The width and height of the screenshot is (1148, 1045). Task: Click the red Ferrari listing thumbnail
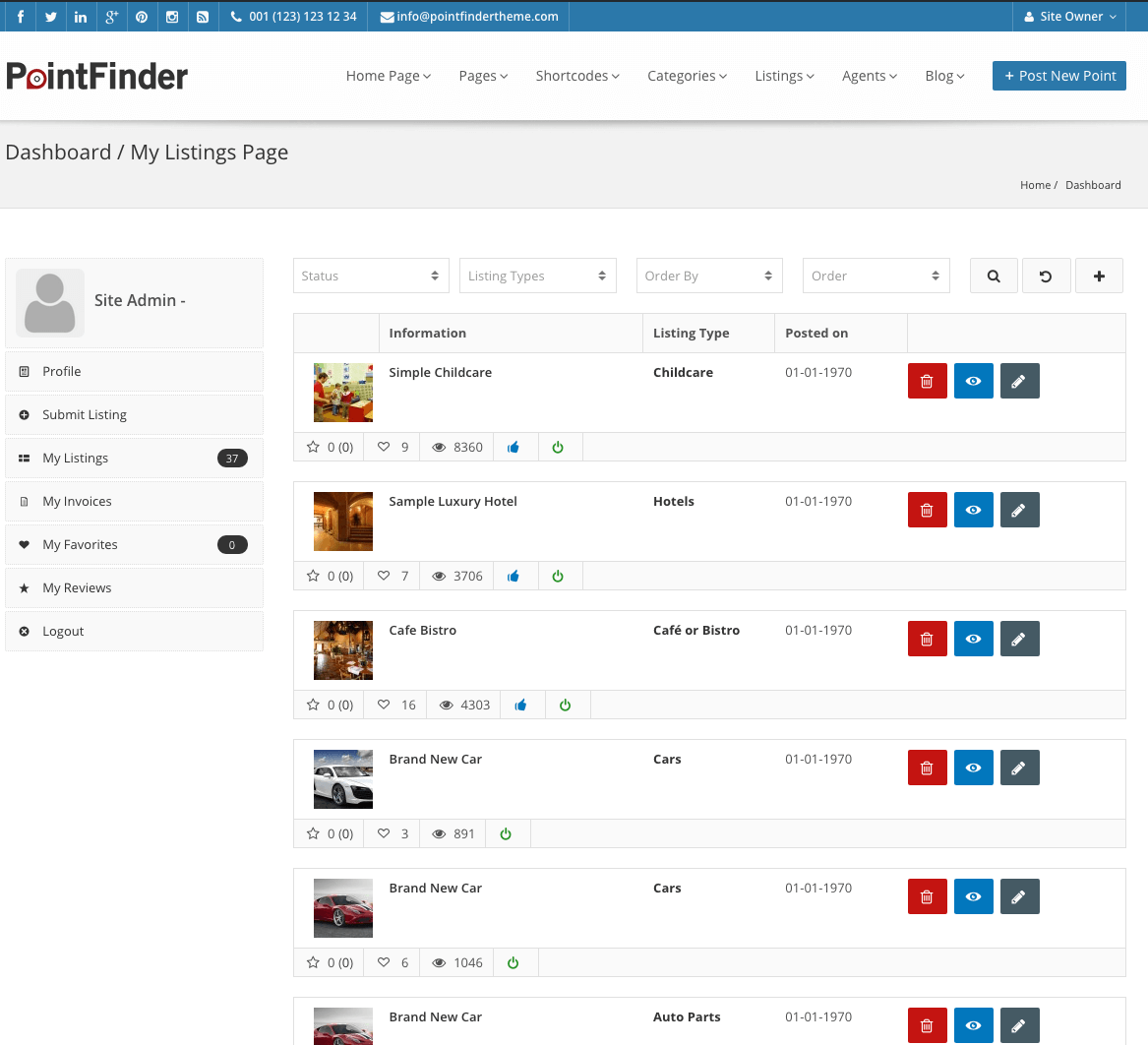[342, 907]
